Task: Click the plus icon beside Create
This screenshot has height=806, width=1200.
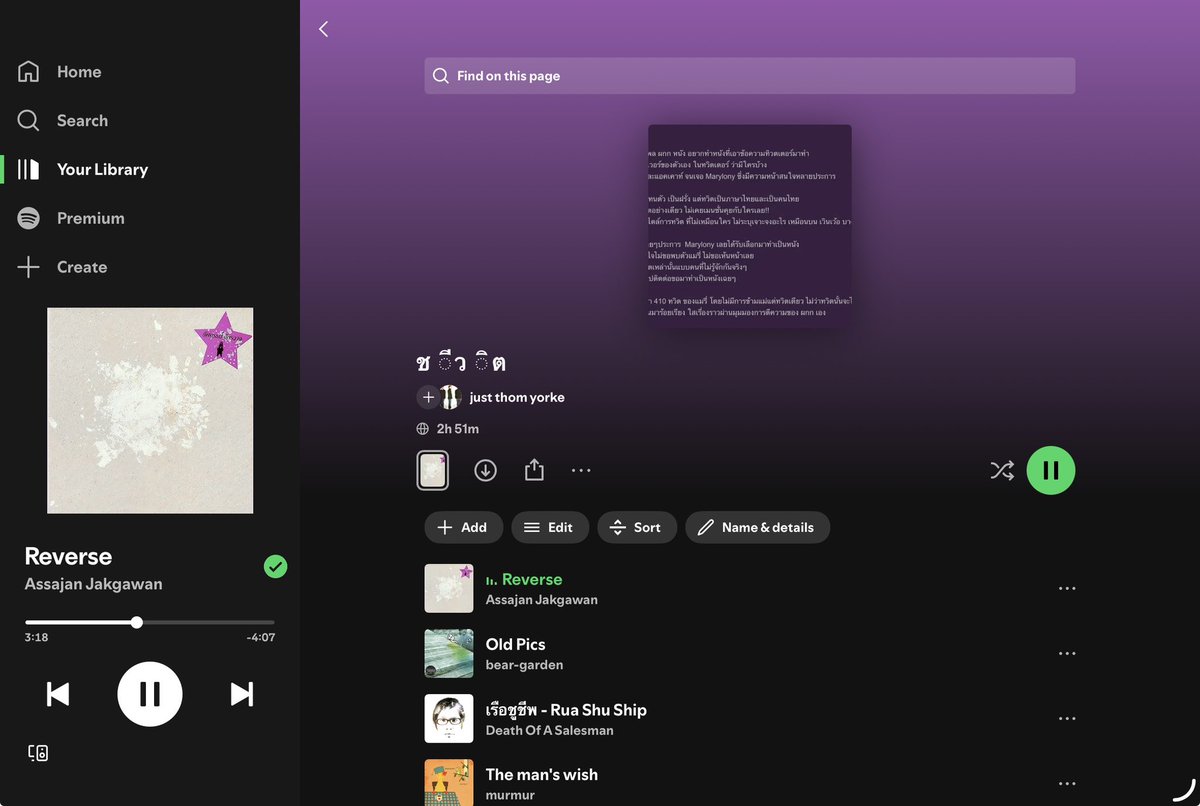Action: pos(28,267)
